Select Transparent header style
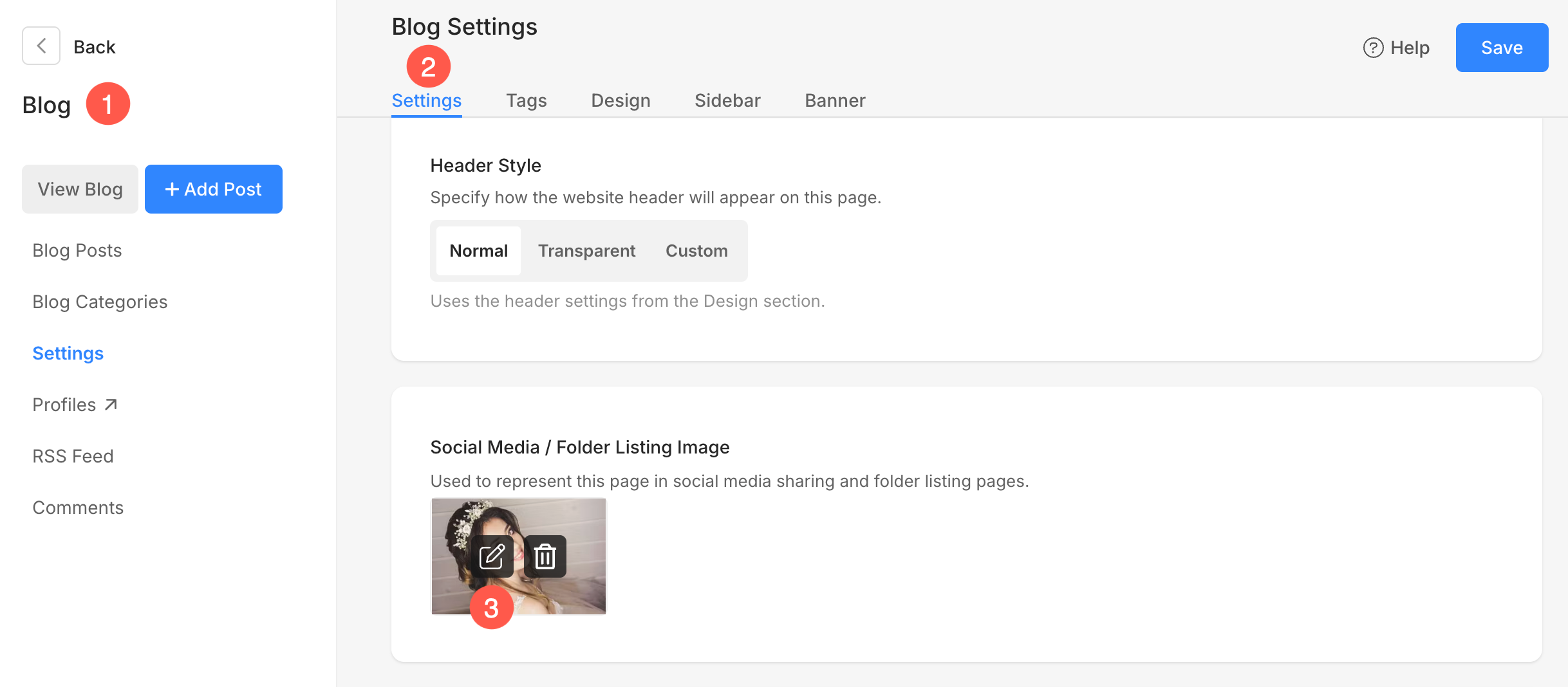Image resolution: width=1568 pixels, height=687 pixels. coord(586,251)
